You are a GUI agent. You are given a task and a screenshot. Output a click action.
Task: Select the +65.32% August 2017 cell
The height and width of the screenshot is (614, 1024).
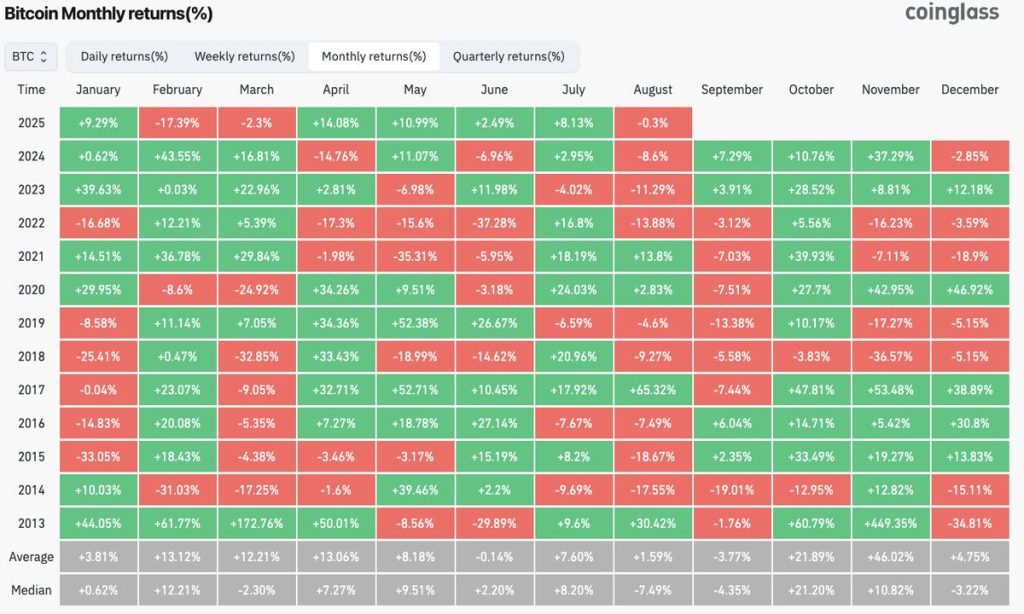[x=652, y=389]
